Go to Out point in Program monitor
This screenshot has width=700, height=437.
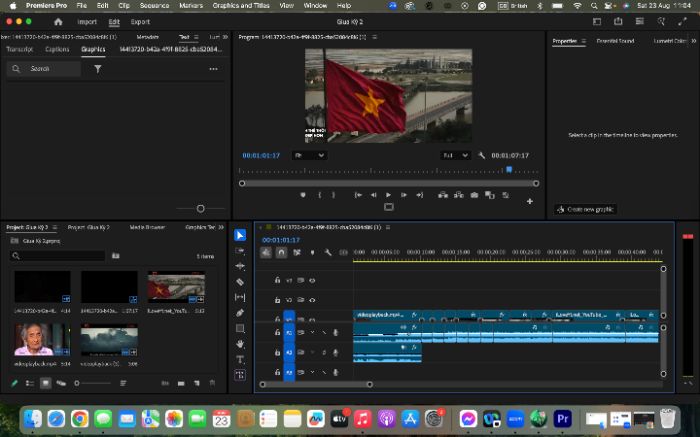click(x=419, y=195)
